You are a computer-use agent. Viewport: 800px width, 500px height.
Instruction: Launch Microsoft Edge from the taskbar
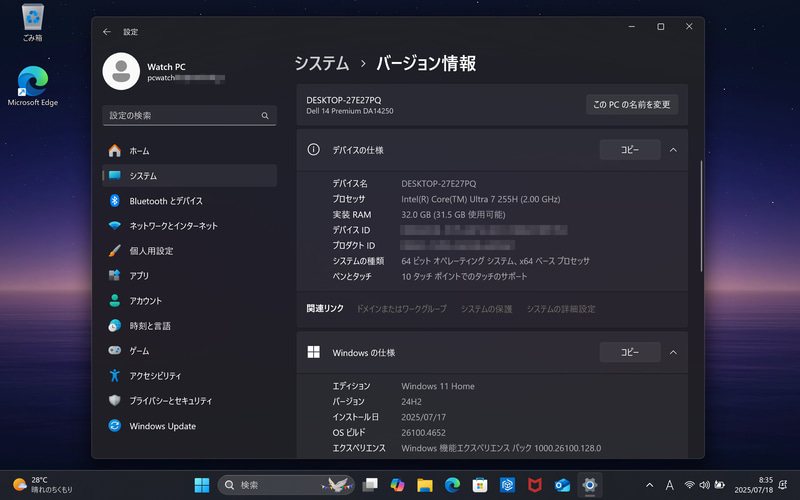click(452, 485)
